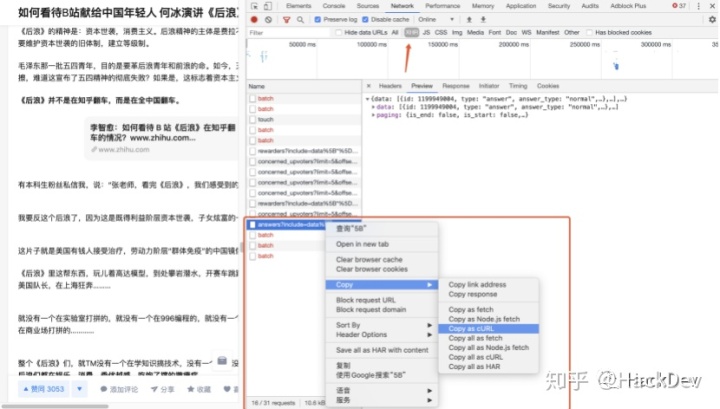
Task: Open the Performance tab
Action: (x=443, y=6)
